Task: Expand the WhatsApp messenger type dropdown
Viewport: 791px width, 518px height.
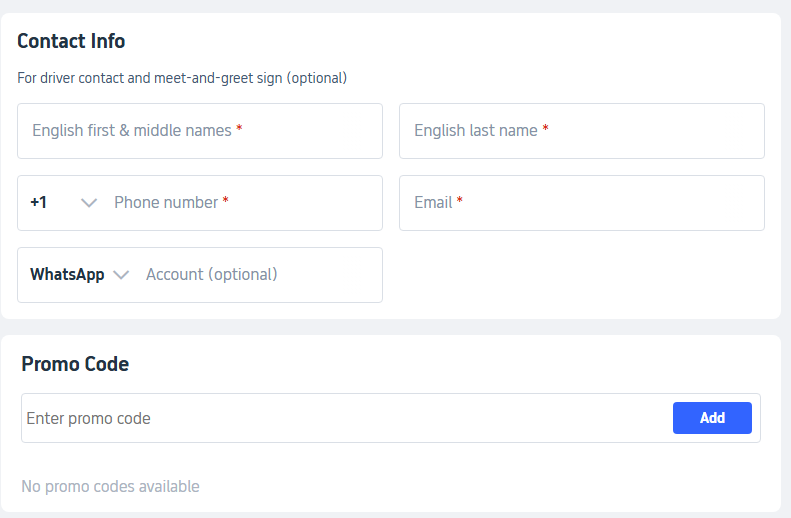Action: 80,275
